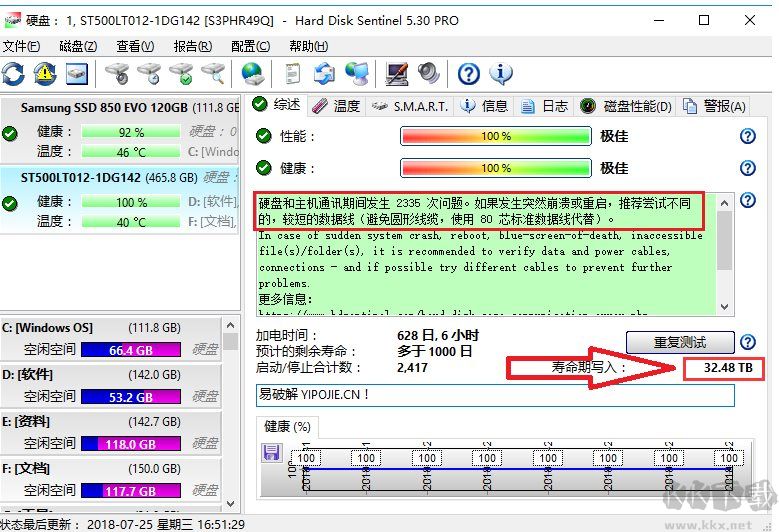Select the F: [文档] partition
Image resolution: width=779 pixels, height=532 pixels.
(x=110, y=480)
